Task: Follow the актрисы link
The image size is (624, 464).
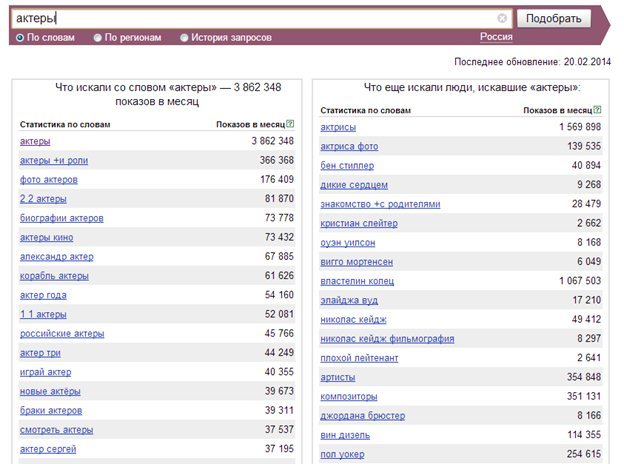Action: tap(338, 127)
